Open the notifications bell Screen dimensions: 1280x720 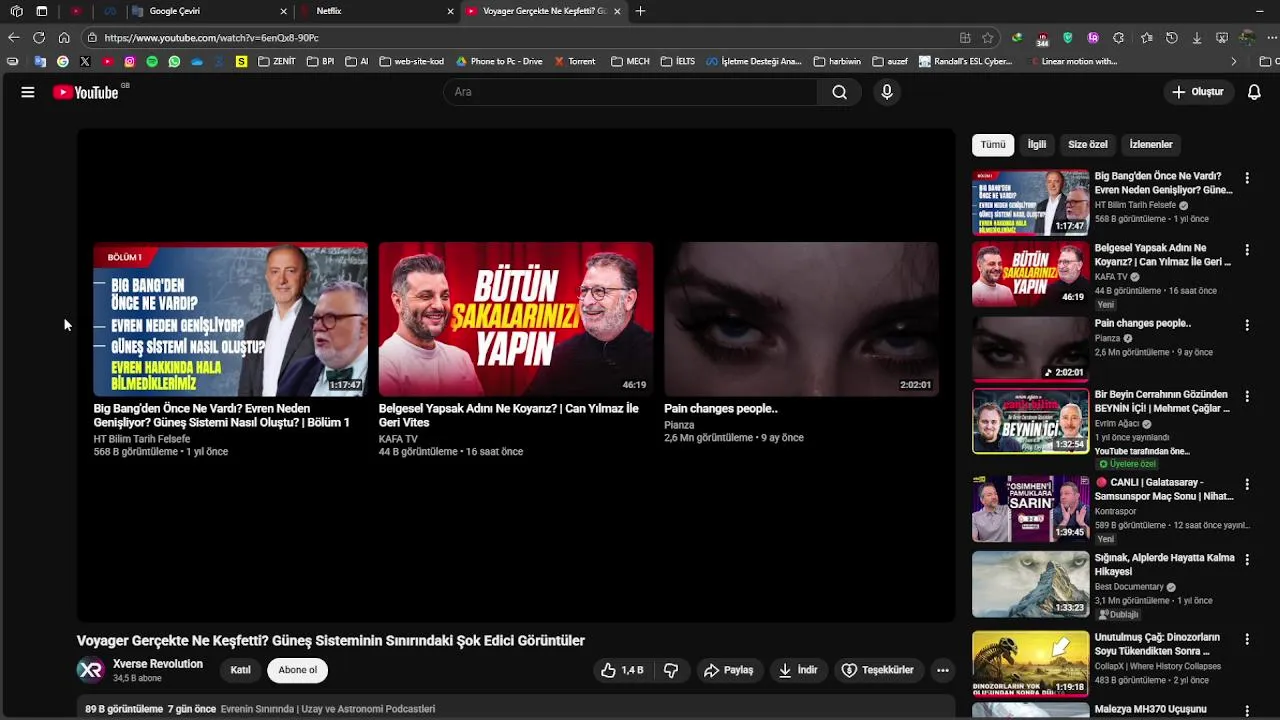[x=1254, y=92]
